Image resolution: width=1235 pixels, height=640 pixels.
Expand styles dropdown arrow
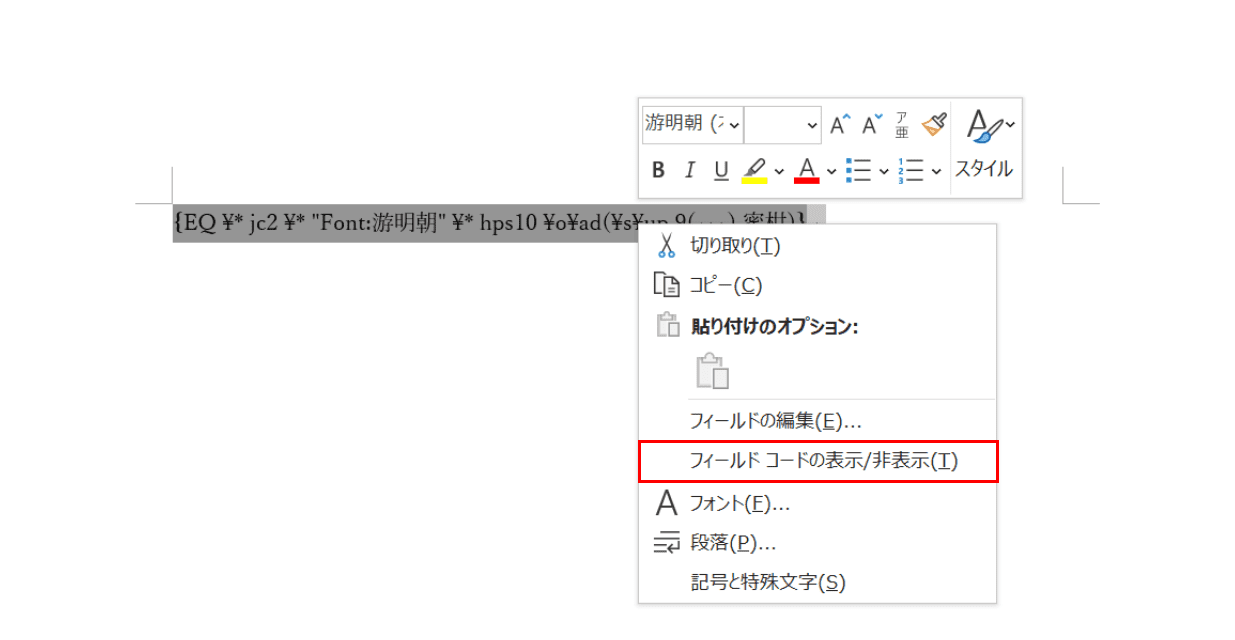[1010, 125]
